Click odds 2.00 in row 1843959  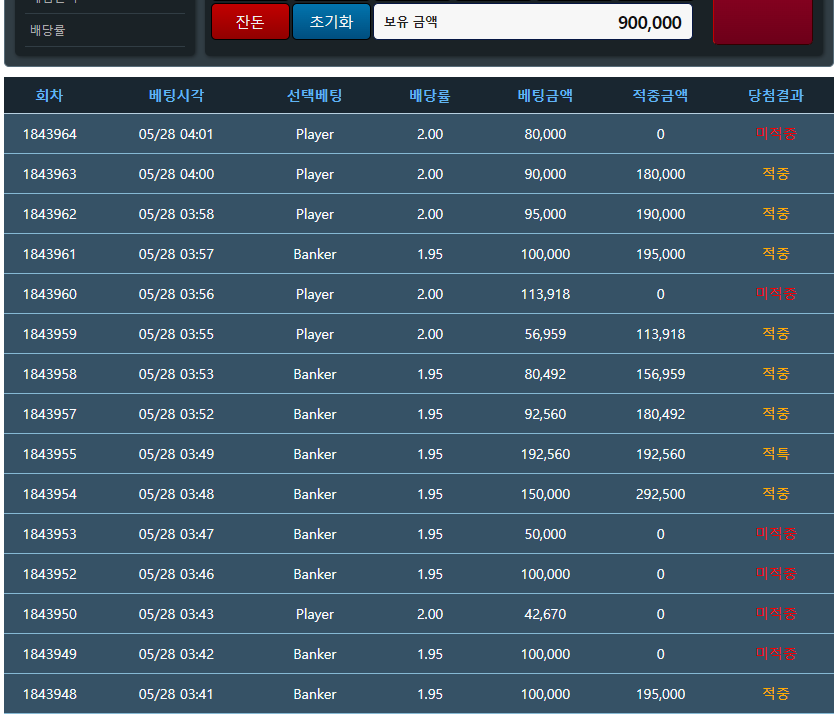430,334
